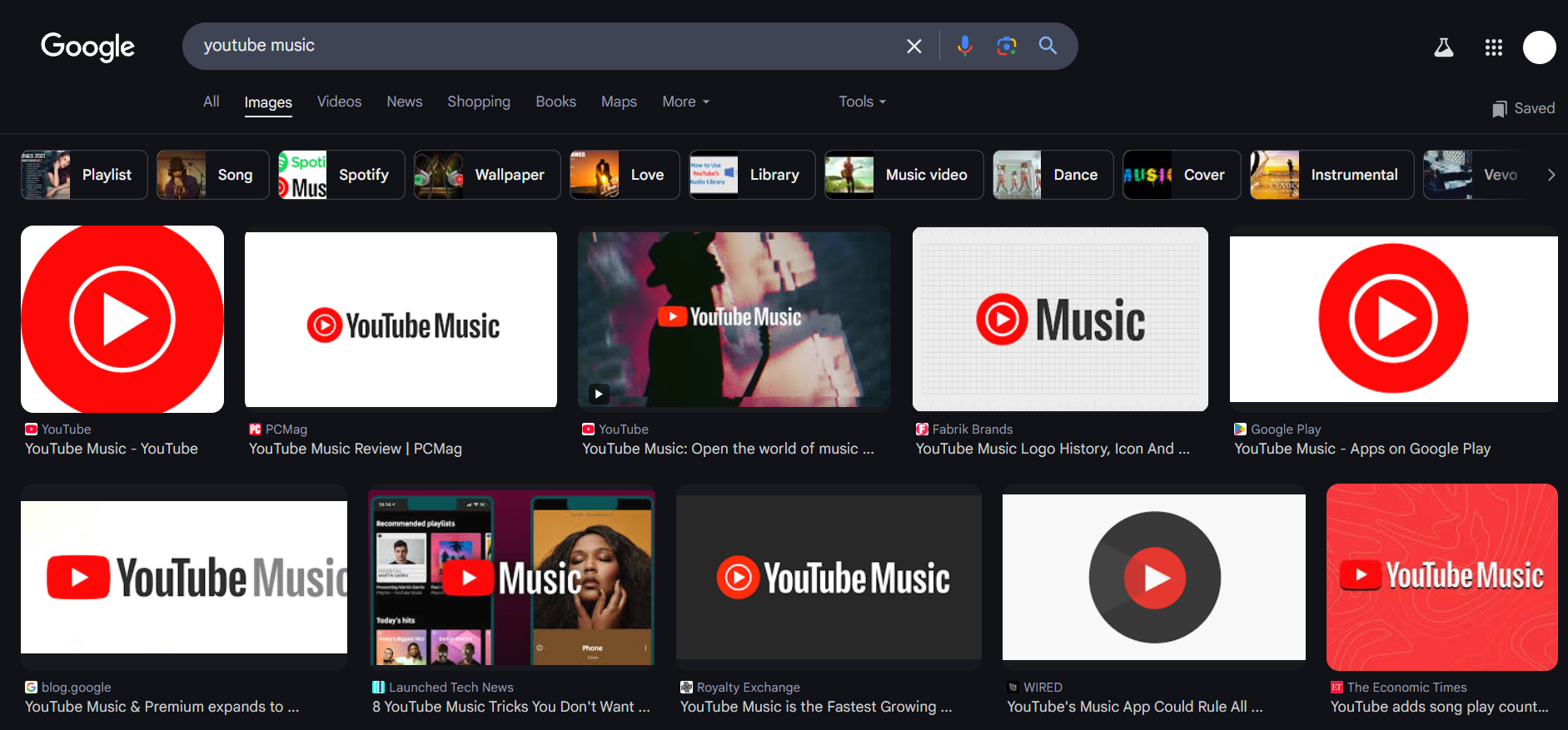Viewport: 1568px width, 730px height.
Task: Open the Books tab
Action: pyautogui.click(x=555, y=102)
